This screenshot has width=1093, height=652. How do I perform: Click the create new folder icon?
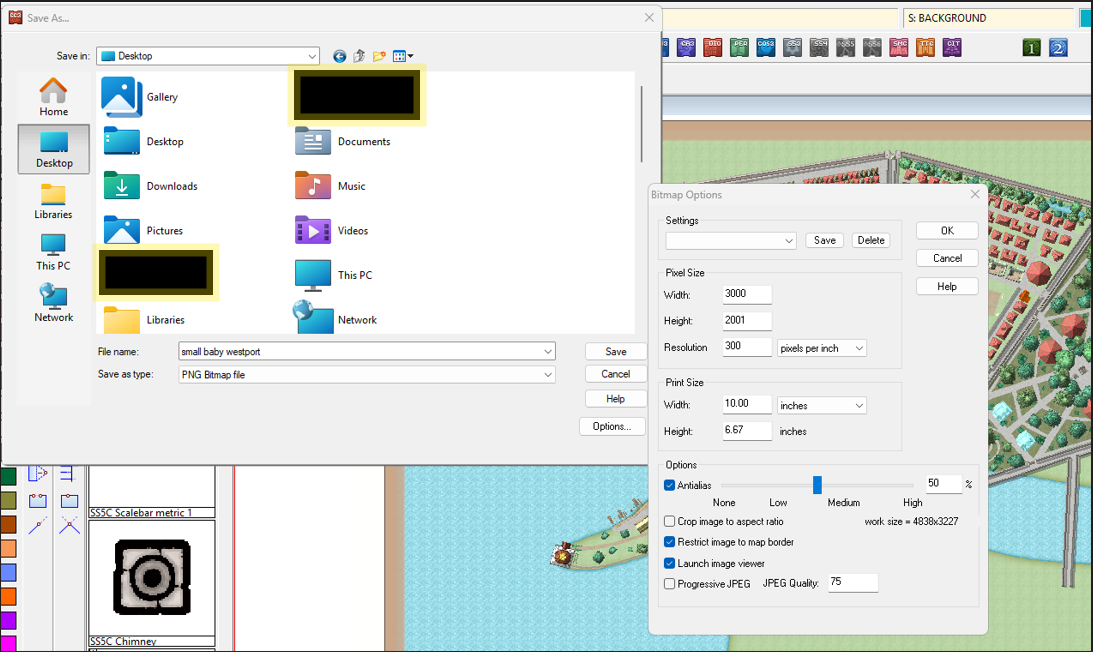(x=379, y=57)
